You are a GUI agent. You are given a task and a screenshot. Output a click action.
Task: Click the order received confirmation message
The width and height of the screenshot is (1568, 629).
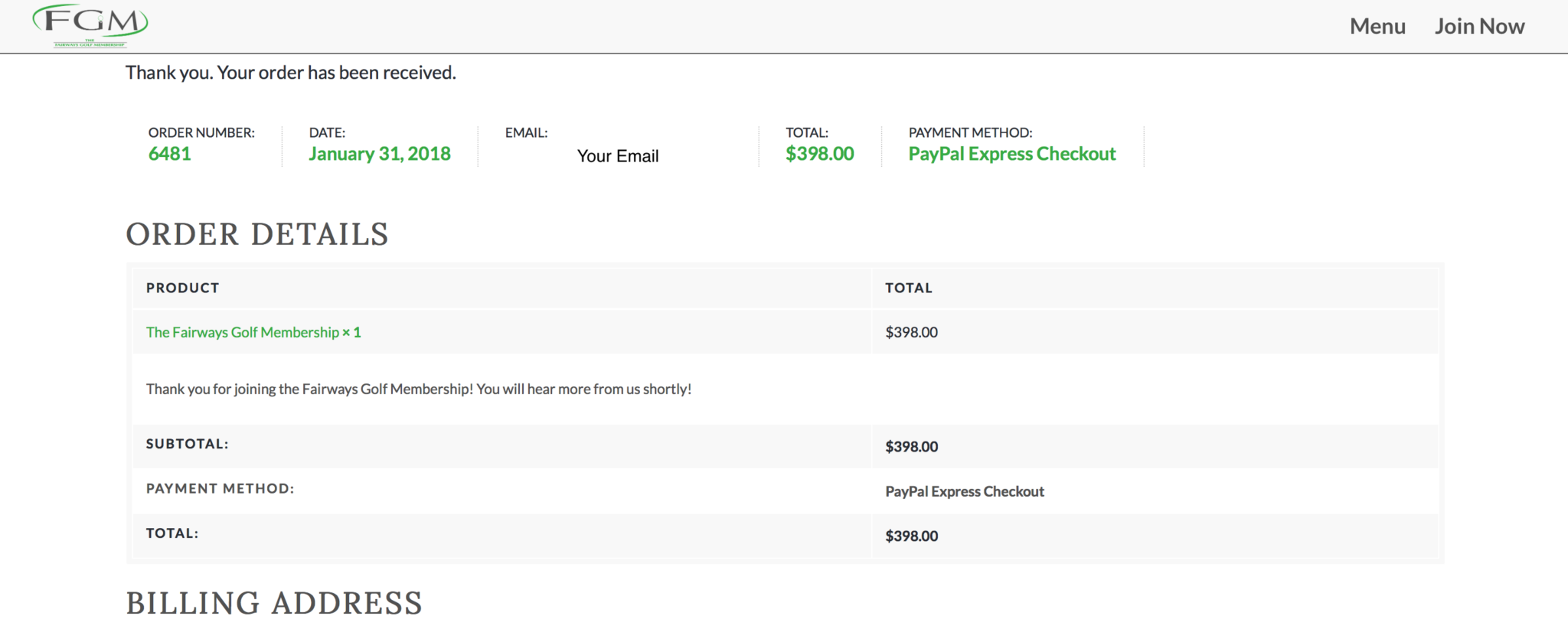click(x=291, y=73)
